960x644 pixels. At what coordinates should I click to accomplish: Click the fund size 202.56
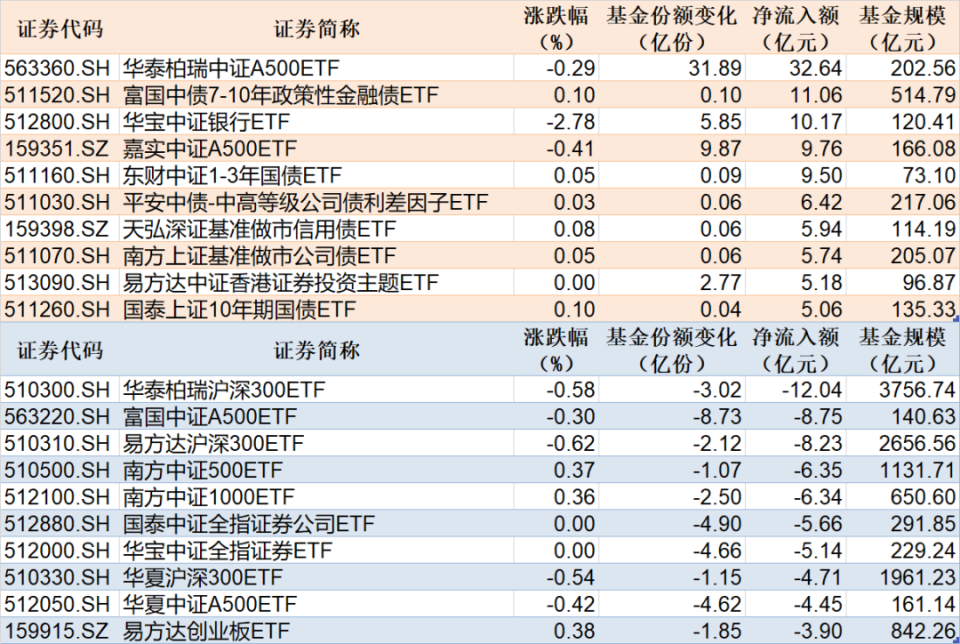click(923, 68)
